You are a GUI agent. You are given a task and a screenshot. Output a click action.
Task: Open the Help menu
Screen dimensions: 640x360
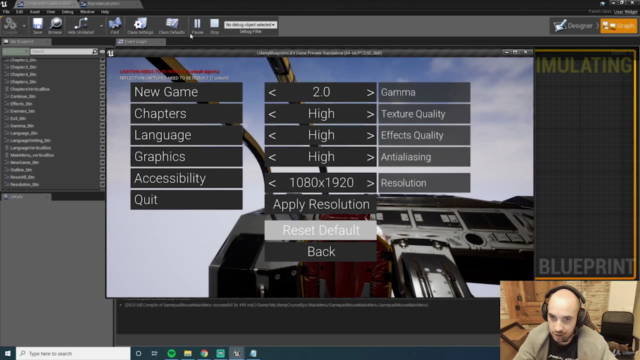(x=105, y=12)
